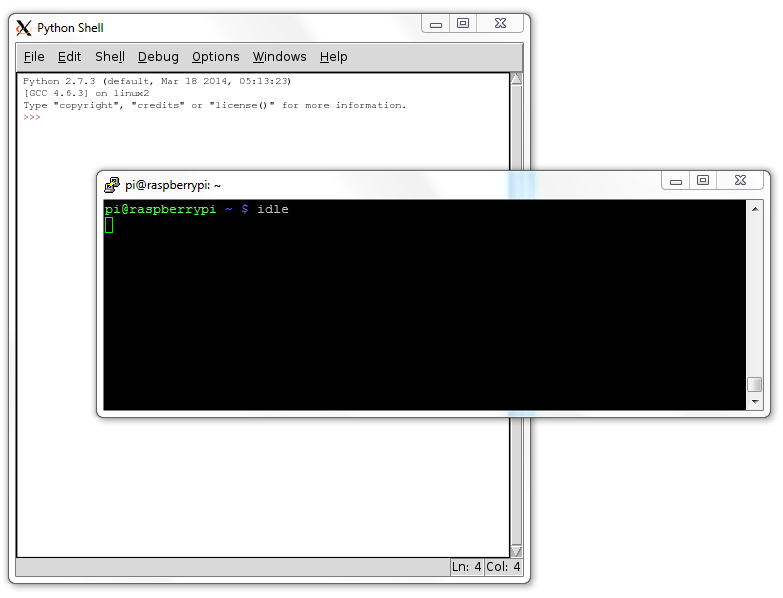The height and width of the screenshot is (598, 783).
Task: Click the terminal scrollbar down arrow
Action: point(755,402)
